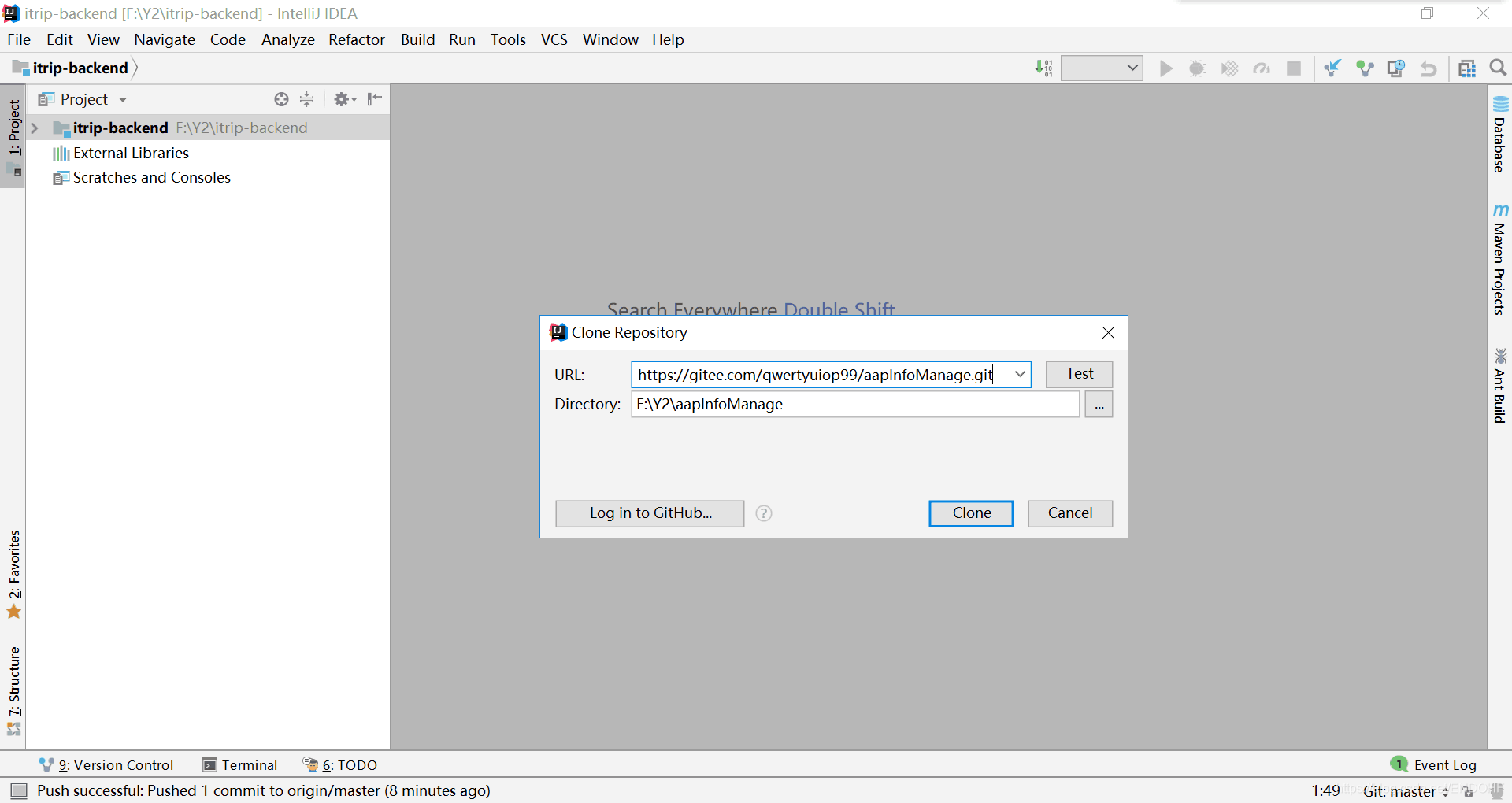
Task: Open the Database tool window
Action: point(1500,135)
